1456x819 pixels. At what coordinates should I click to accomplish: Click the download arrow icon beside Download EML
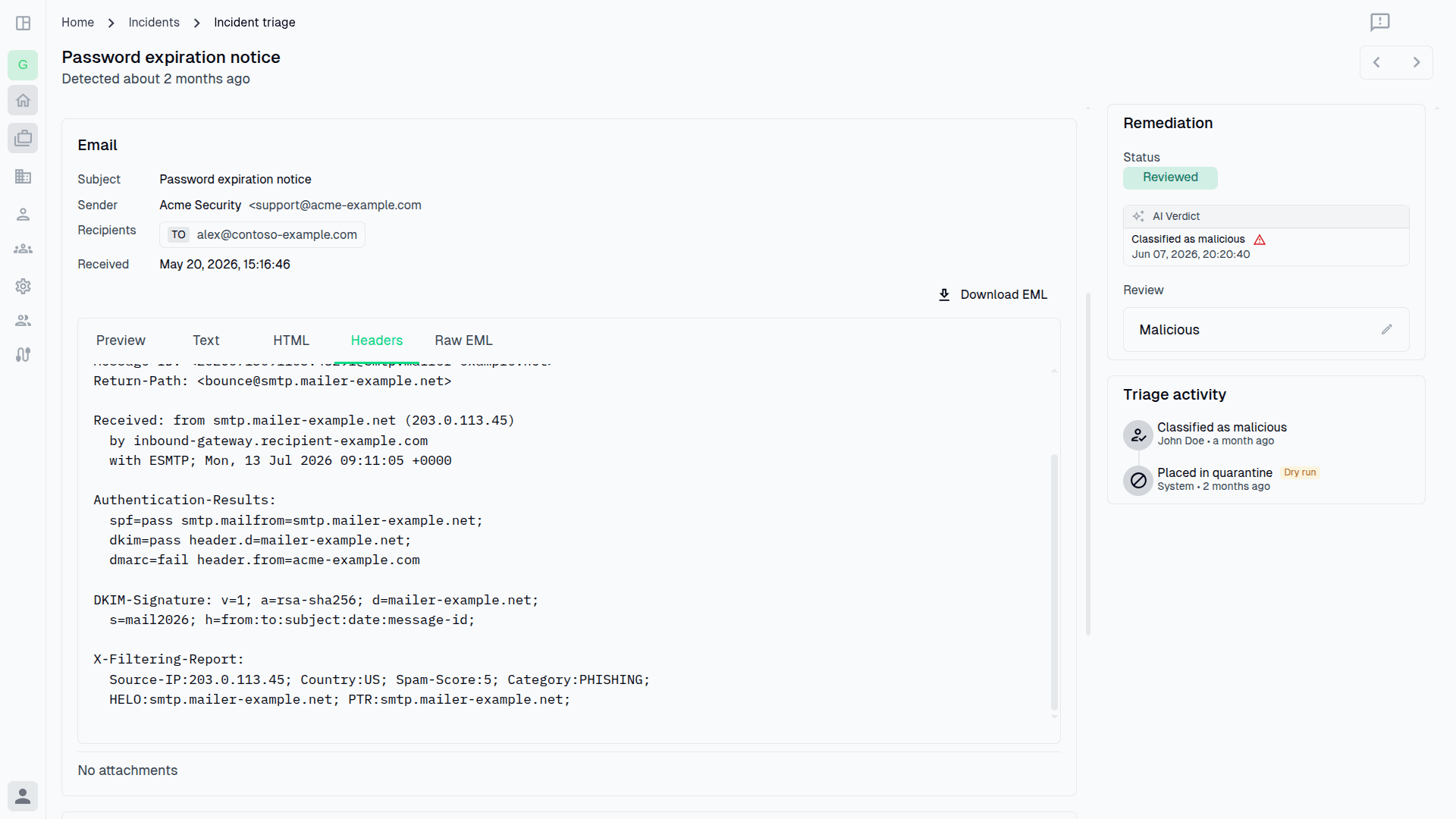point(944,294)
